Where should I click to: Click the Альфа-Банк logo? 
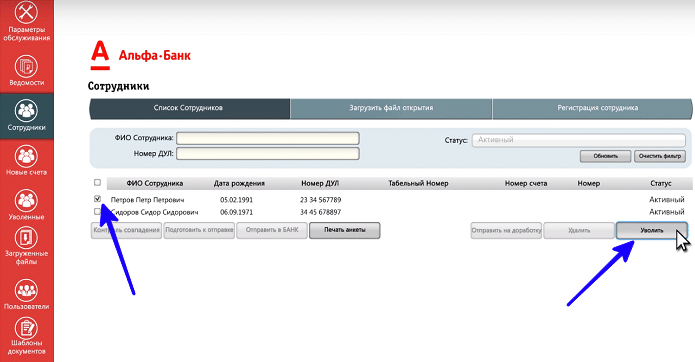coord(141,55)
